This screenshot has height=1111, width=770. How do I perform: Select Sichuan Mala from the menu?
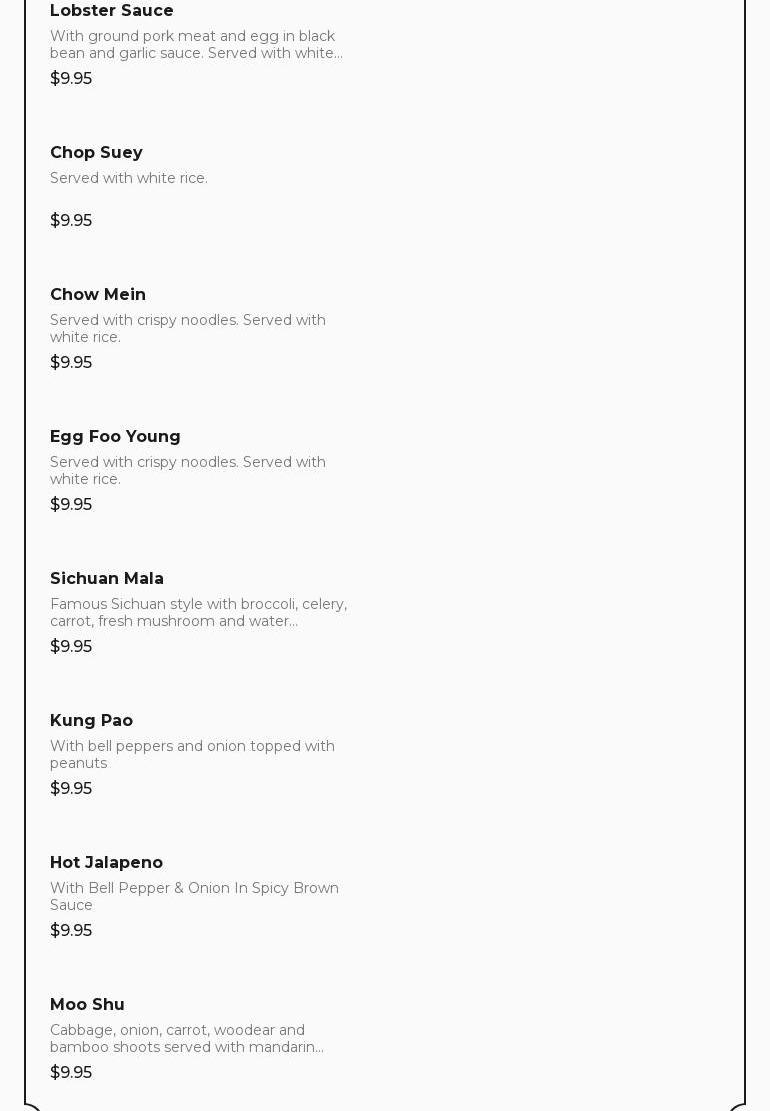107,579
